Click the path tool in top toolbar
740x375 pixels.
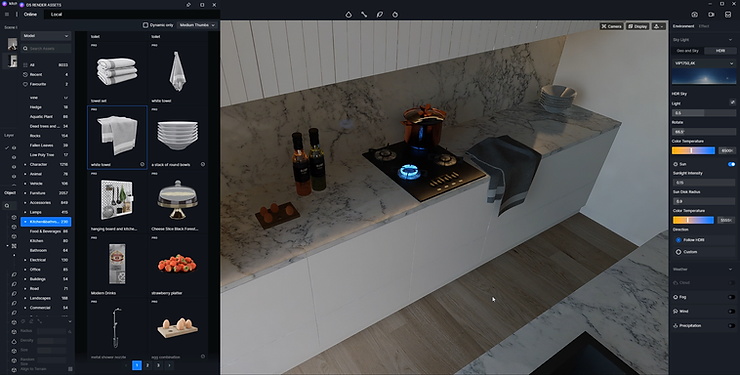point(364,15)
